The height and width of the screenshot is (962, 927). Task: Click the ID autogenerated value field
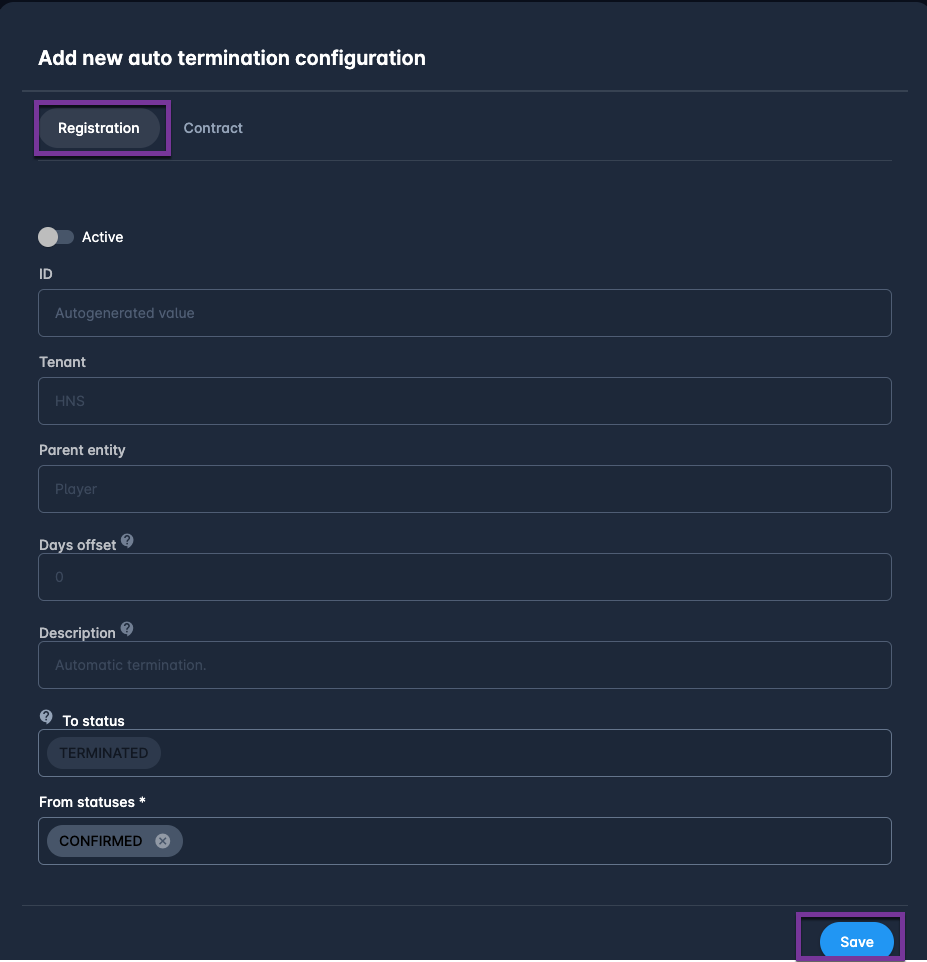[x=464, y=313]
